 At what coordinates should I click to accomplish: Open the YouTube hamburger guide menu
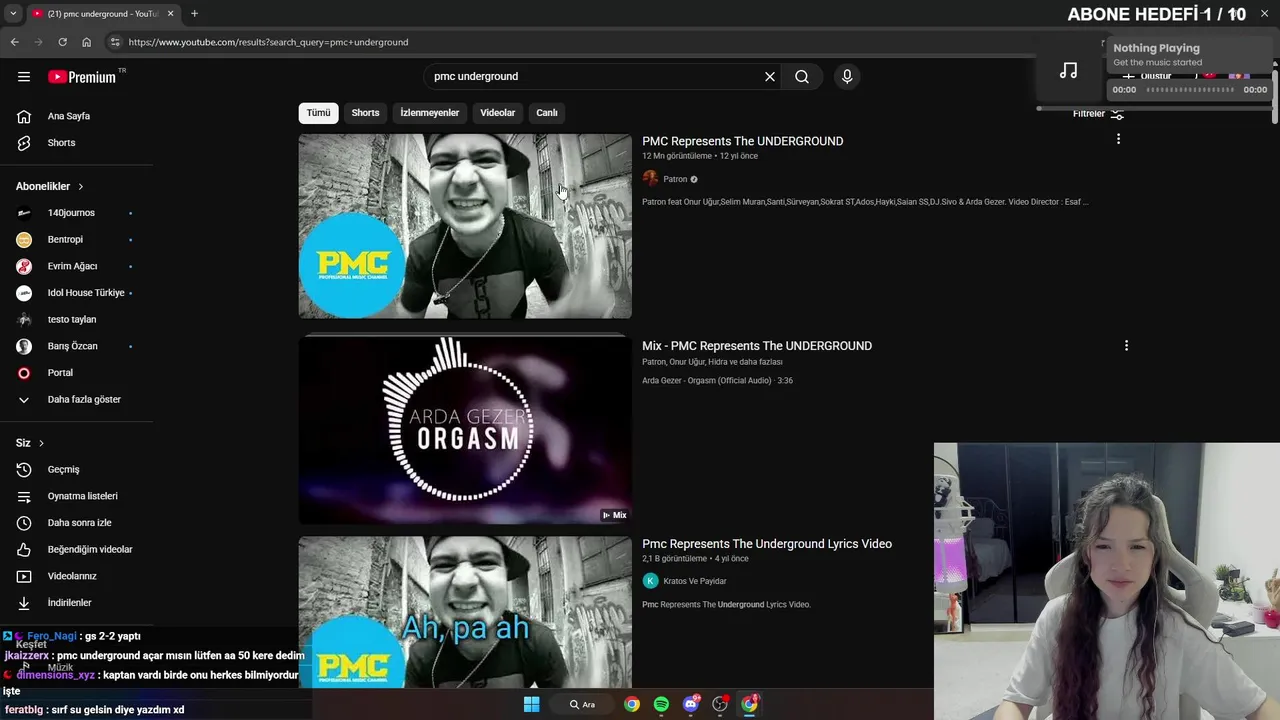point(24,76)
